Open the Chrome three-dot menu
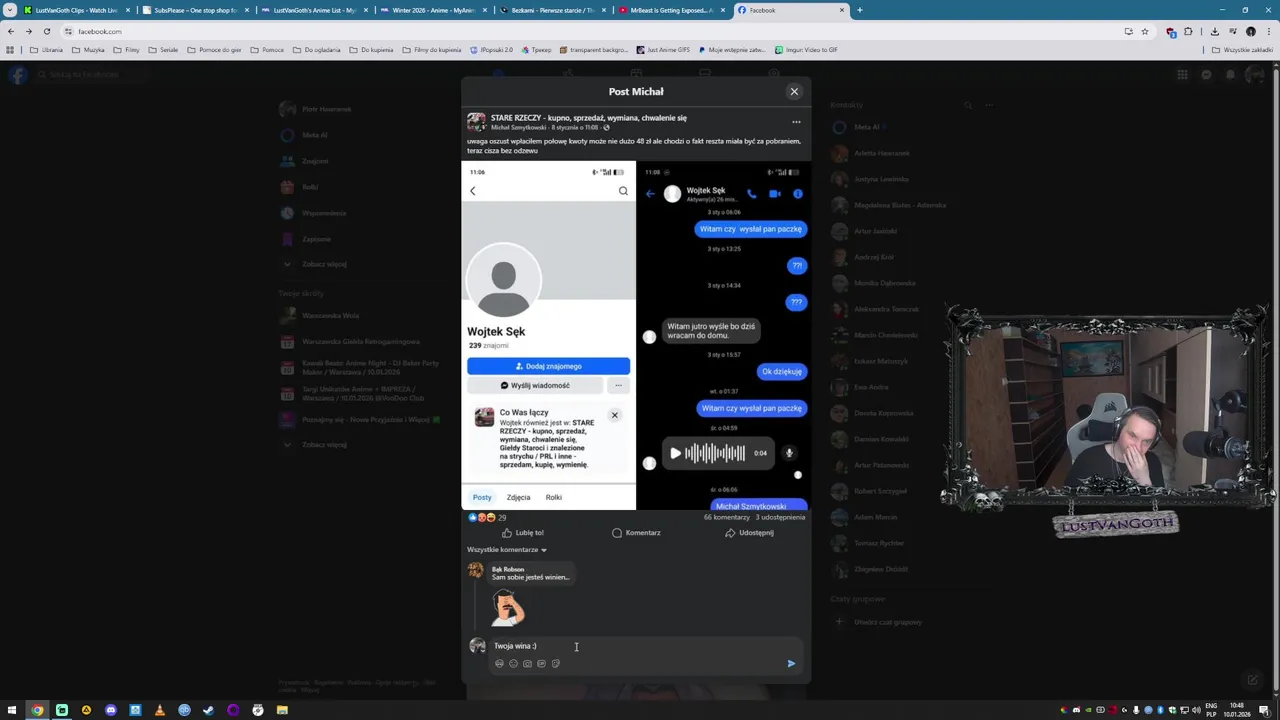This screenshot has height=720, width=1280. [1268, 31]
